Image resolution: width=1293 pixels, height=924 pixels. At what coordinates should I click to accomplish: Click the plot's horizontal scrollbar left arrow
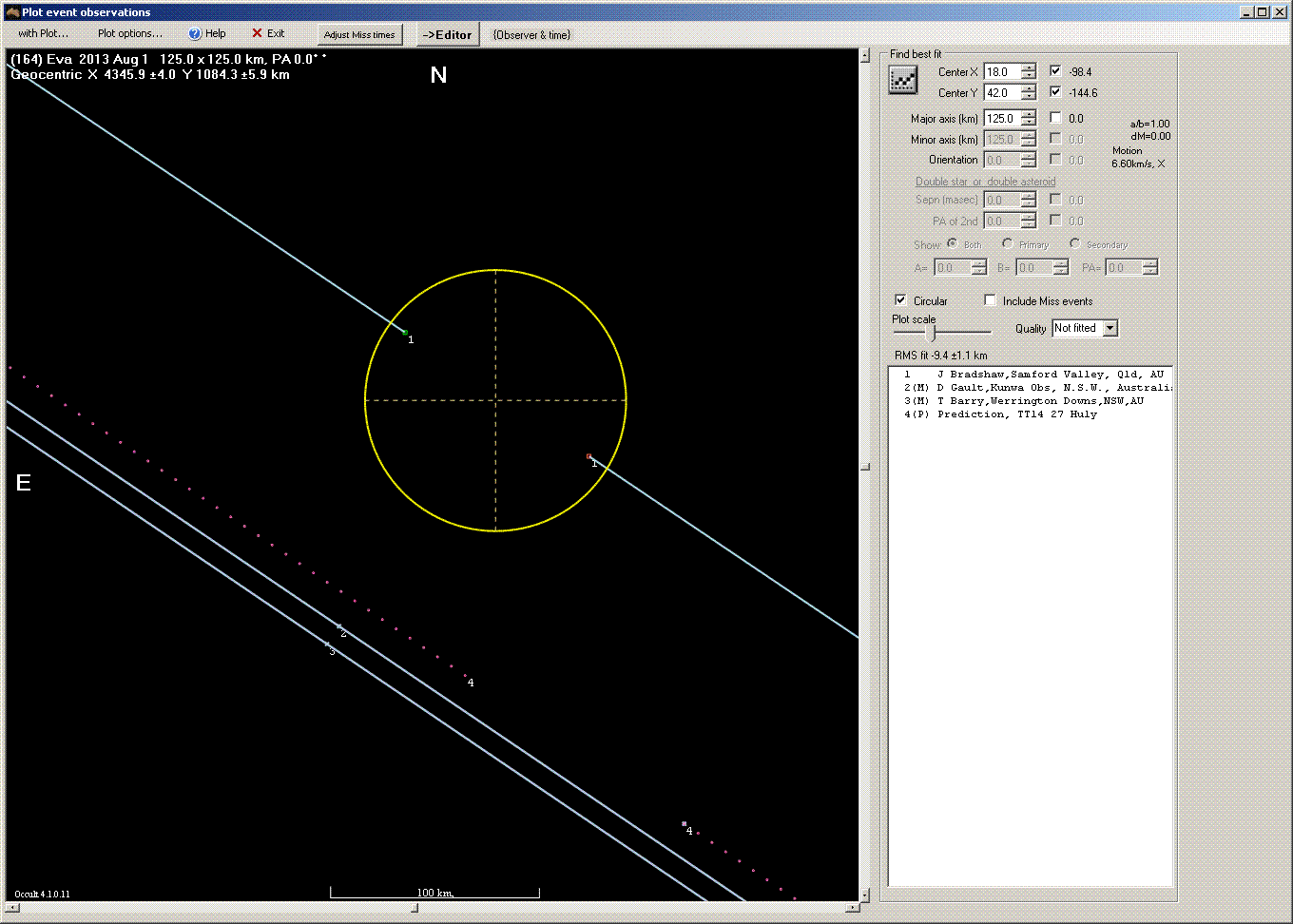11,908
